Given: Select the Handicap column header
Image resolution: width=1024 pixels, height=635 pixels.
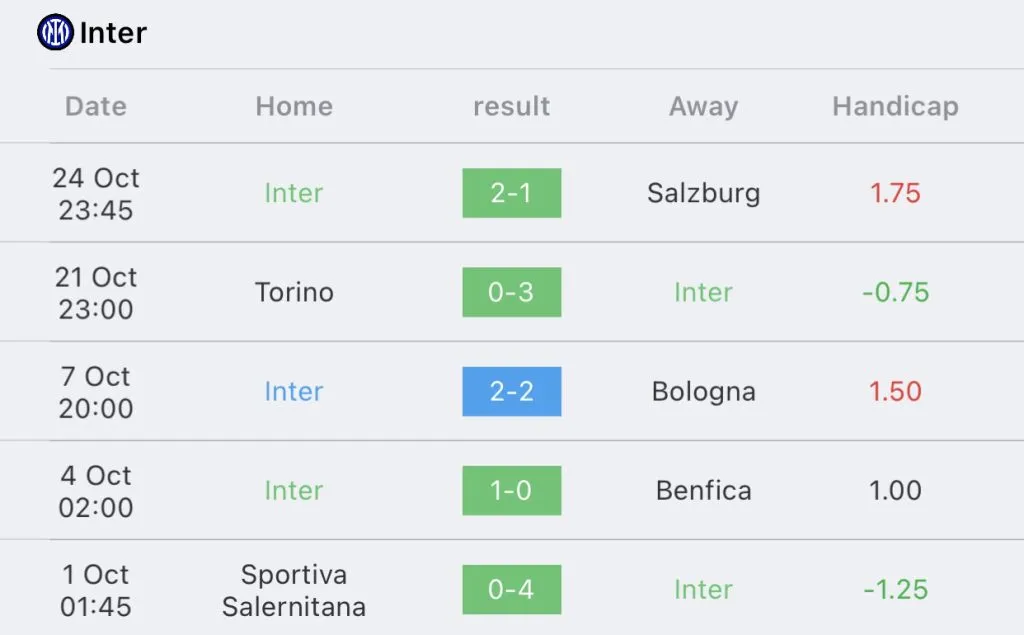Looking at the screenshot, I should (x=895, y=106).
